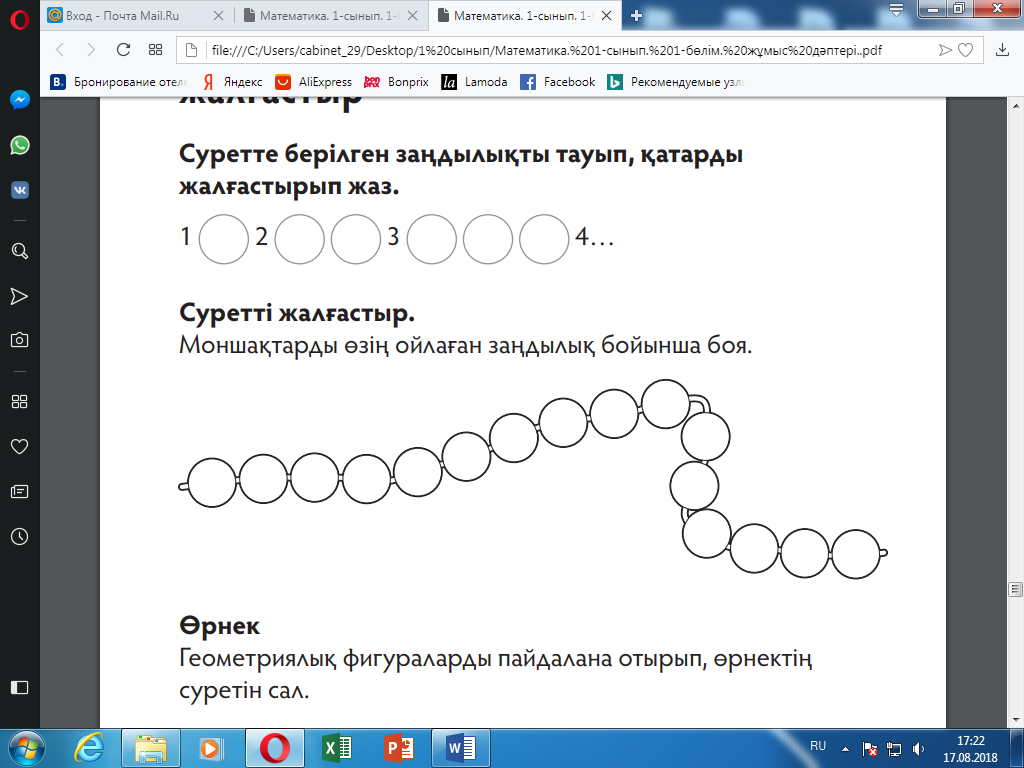The height and width of the screenshot is (768, 1024).
Task: Open the AliExpress bookmark
Action: coord(313,82)
